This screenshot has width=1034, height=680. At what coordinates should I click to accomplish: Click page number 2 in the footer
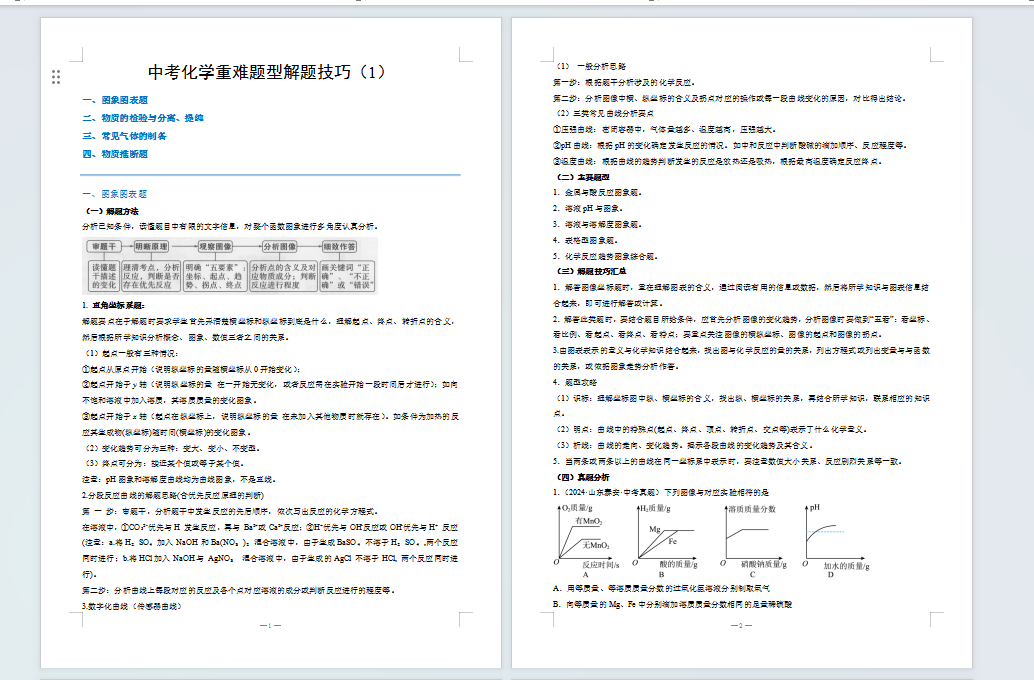[741, 625]
